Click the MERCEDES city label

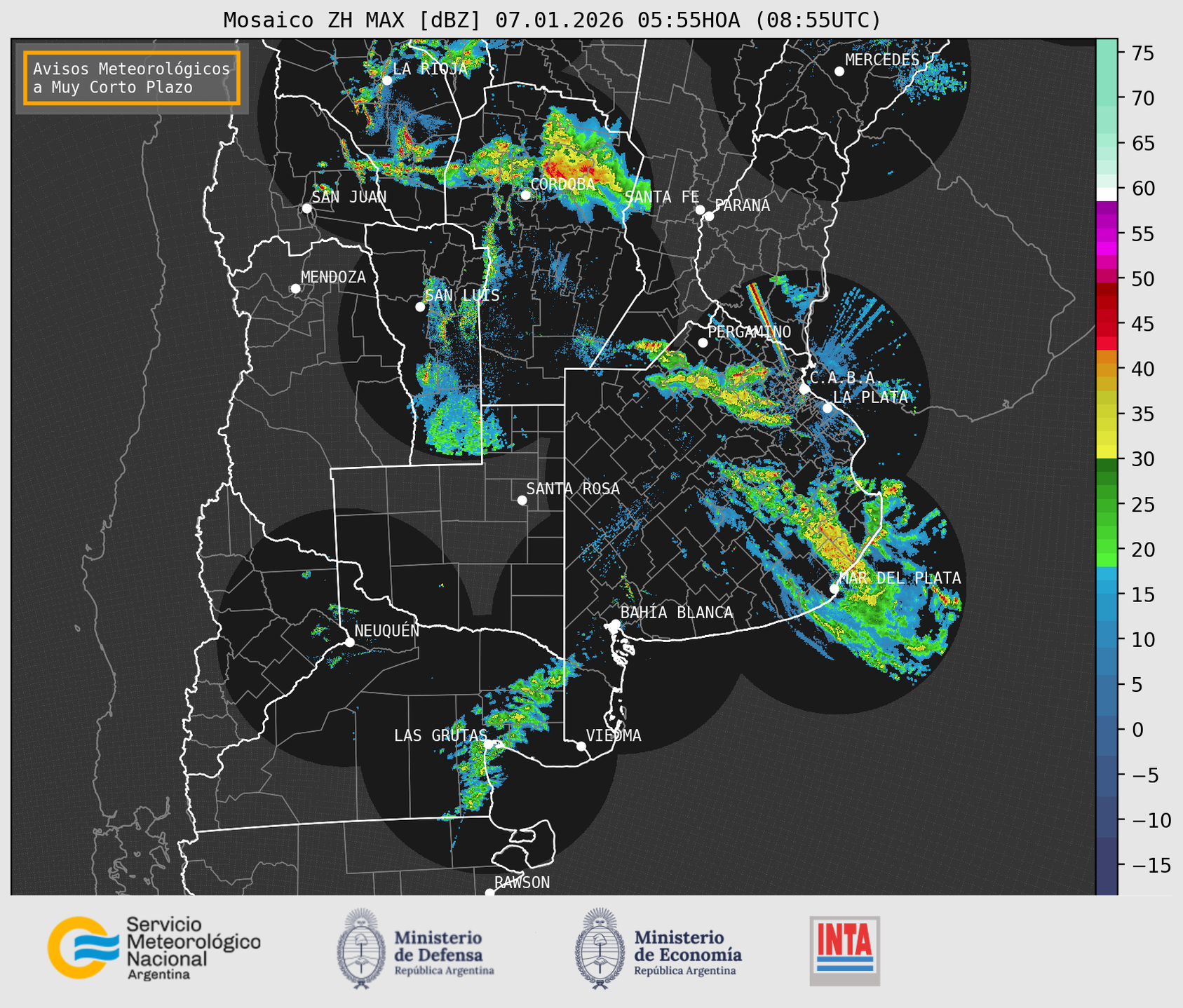click(x=882, y=60)
